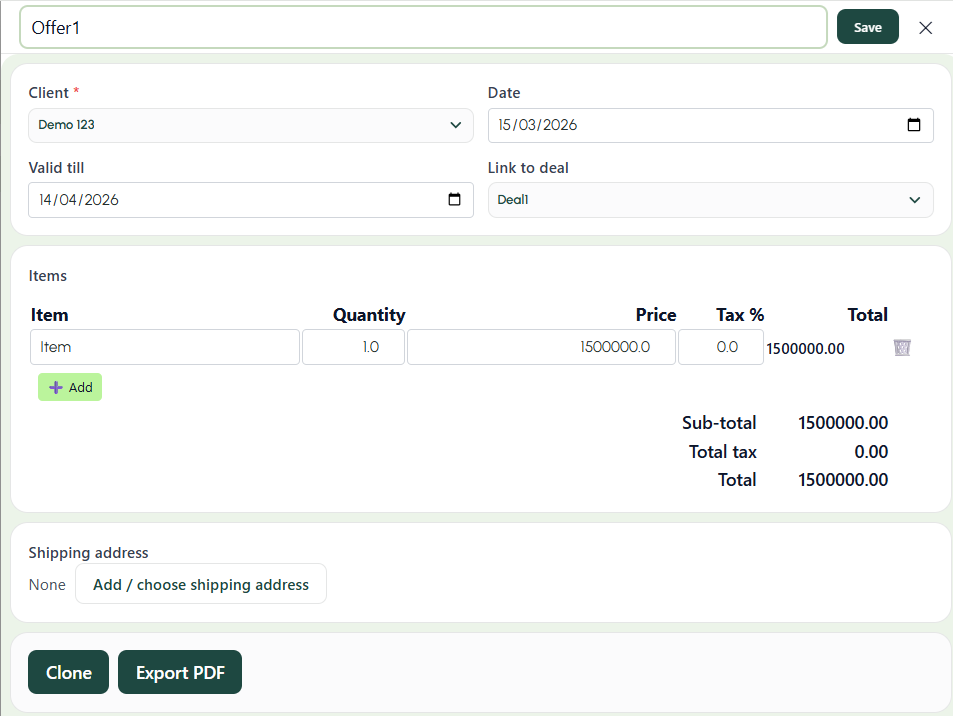The image size is (953, 716).
Task: Delete the item row using the trash icon
Action: [901, 347]
